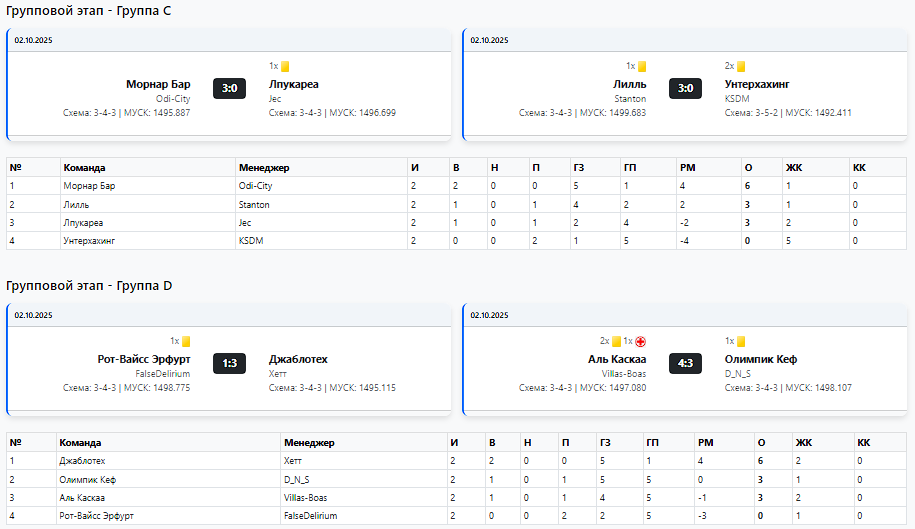915x529 pixels.
Task: Click yellow card icon above Лпукареа match card
Action: 285,67
